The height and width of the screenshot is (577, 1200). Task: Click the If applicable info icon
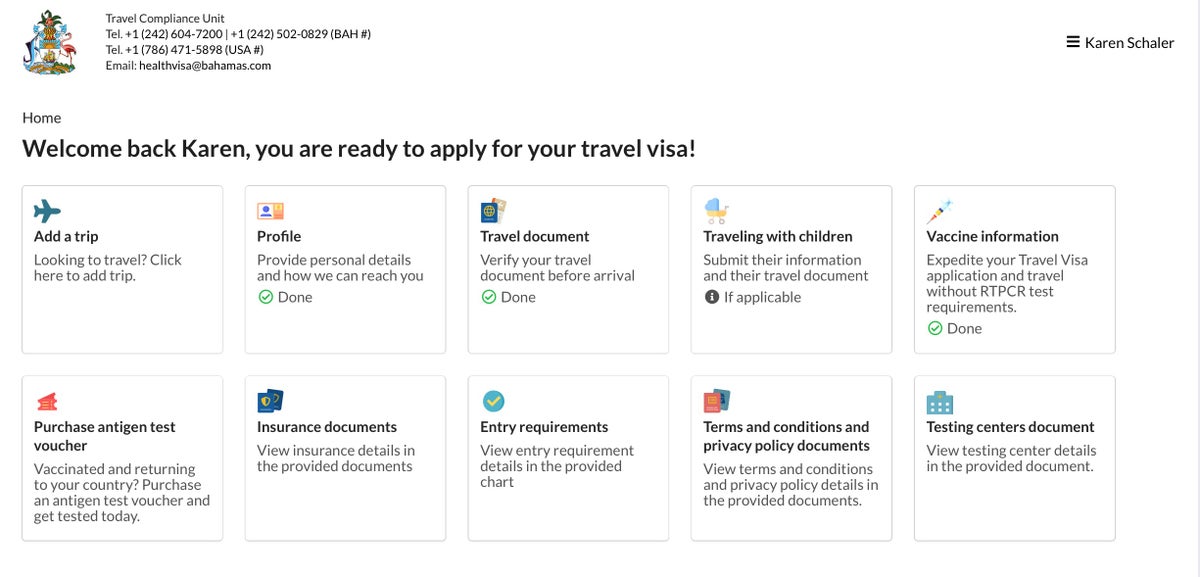coord(712,297)
